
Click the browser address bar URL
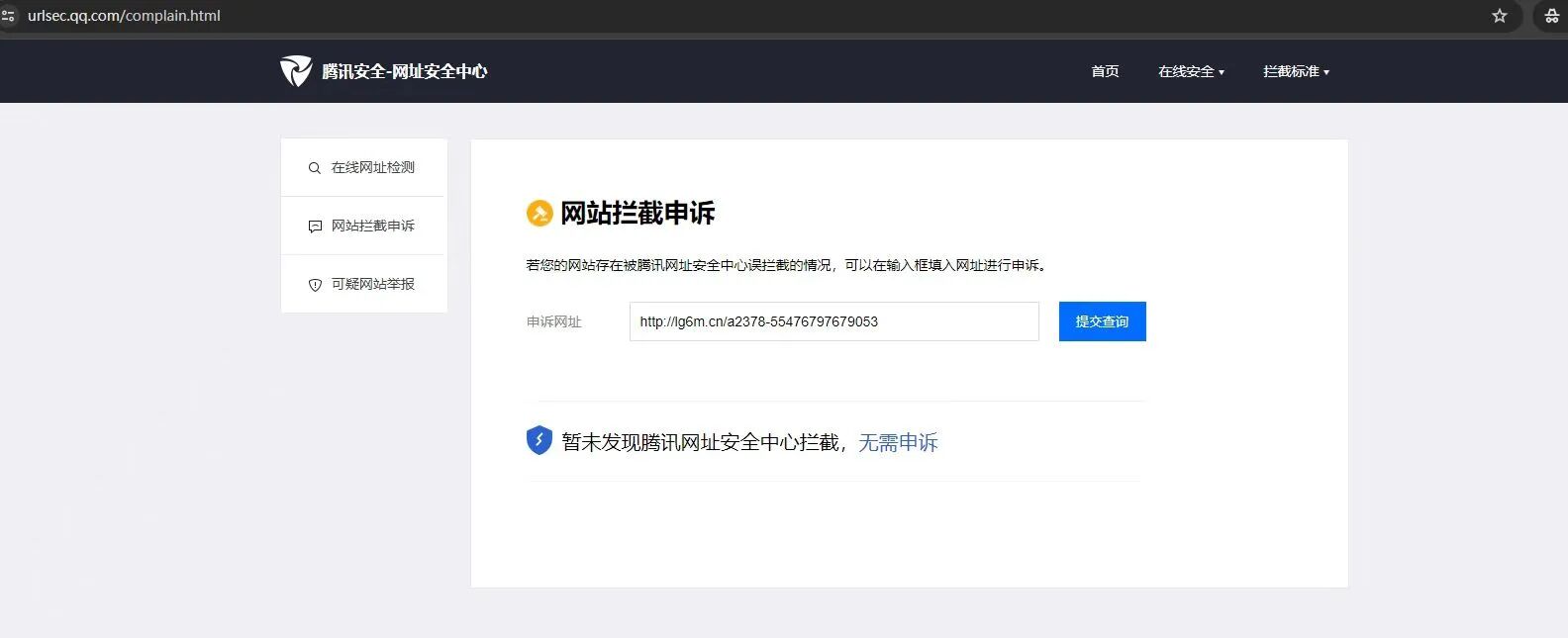(124, 16)
